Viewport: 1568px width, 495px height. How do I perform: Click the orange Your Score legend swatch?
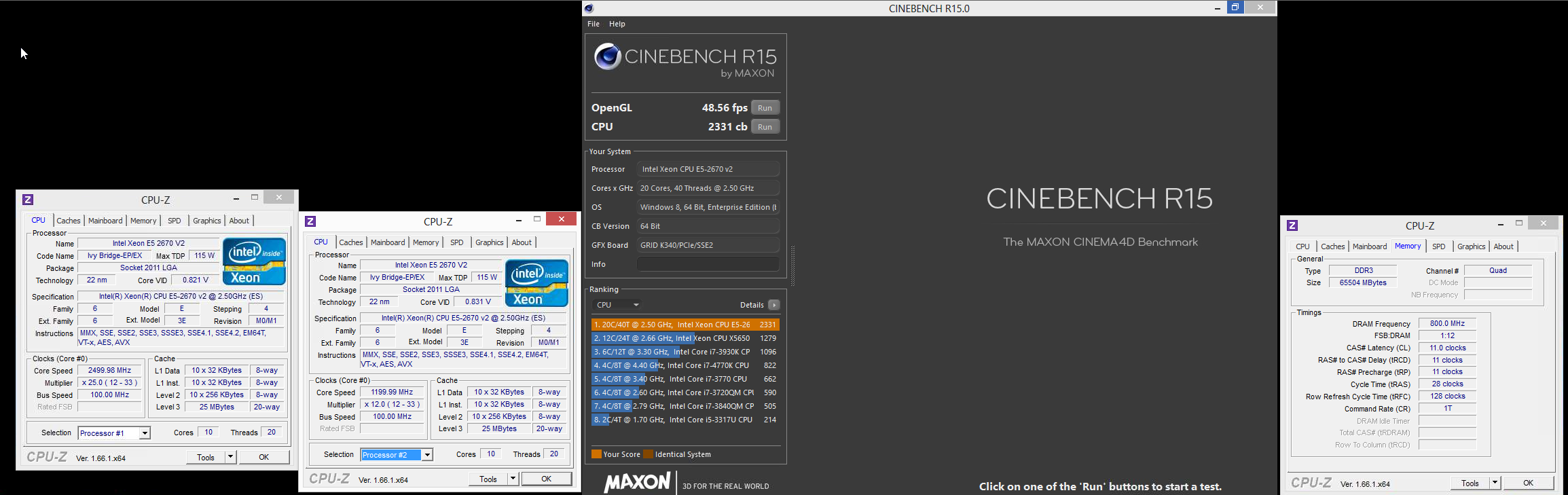pyautogui.click(x=596, y=454)
